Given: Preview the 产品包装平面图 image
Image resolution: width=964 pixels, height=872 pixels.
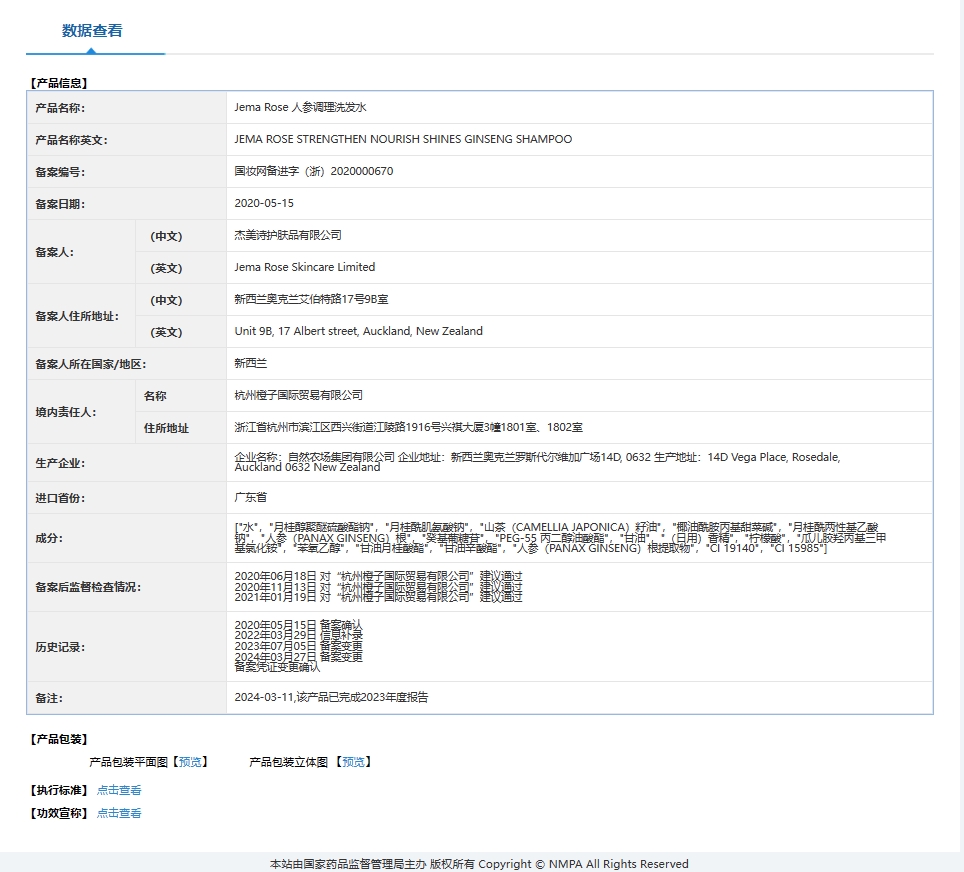Looking at the screenshot, I should point(190,762).
